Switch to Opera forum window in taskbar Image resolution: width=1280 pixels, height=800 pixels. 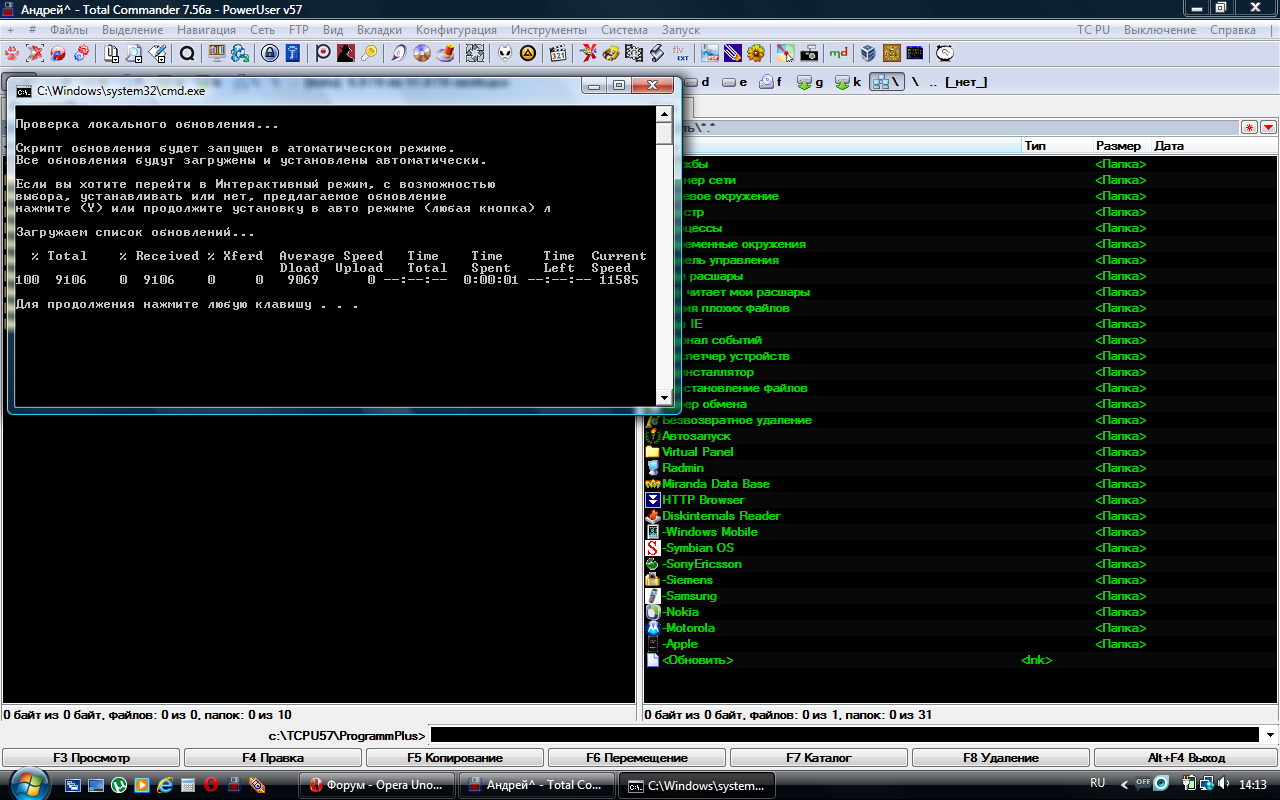(x=377, y=785)
